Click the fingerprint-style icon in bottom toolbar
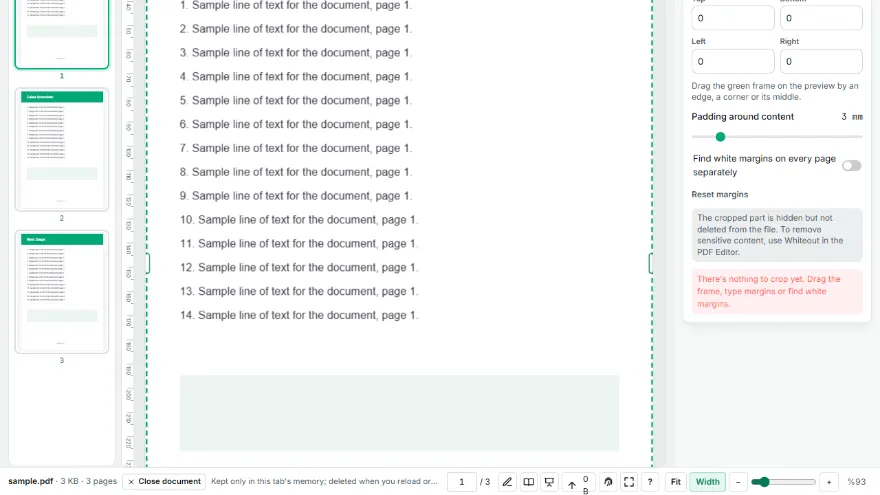 coord(608,482)
